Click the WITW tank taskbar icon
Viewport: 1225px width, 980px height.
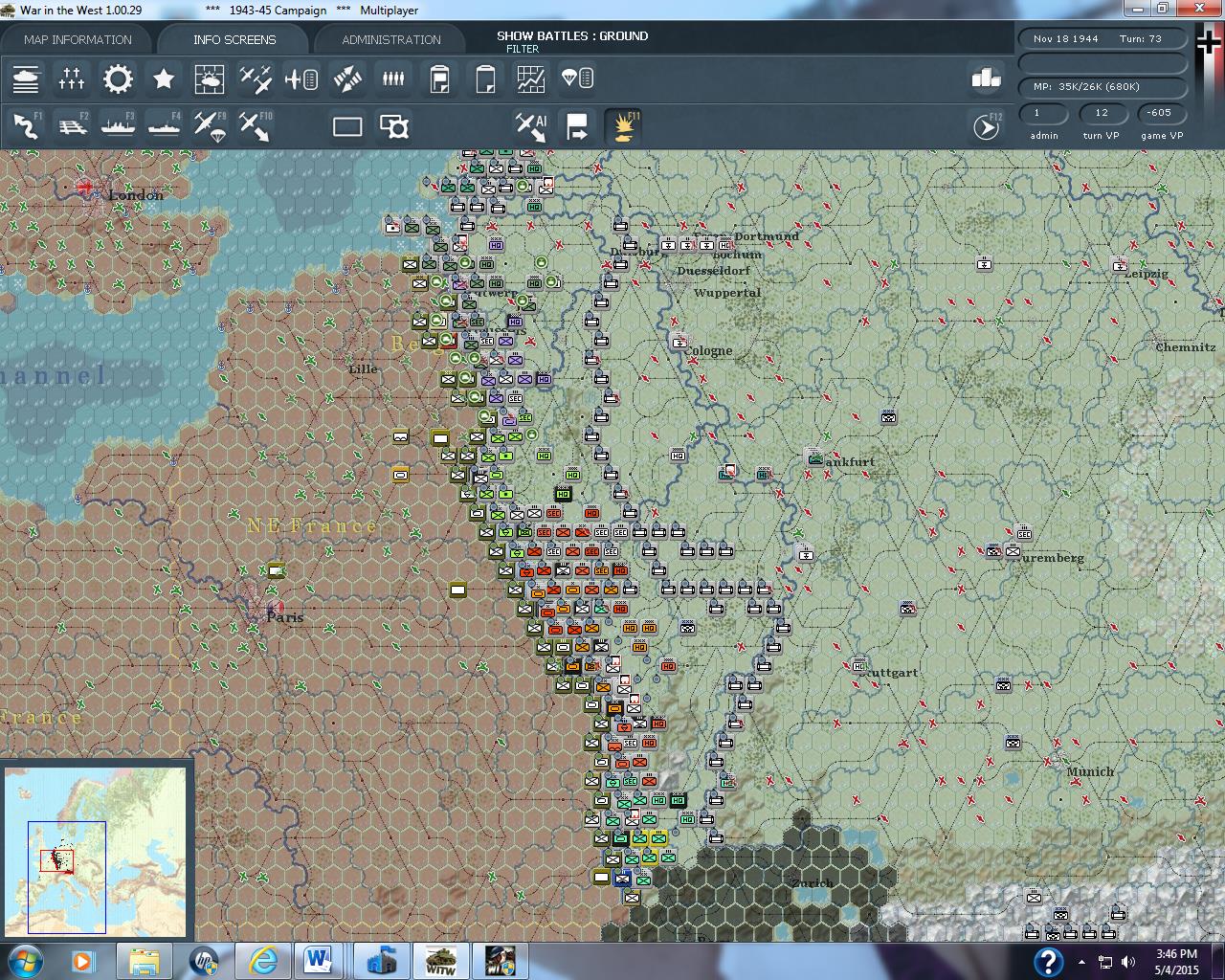[x=439, y=961]
